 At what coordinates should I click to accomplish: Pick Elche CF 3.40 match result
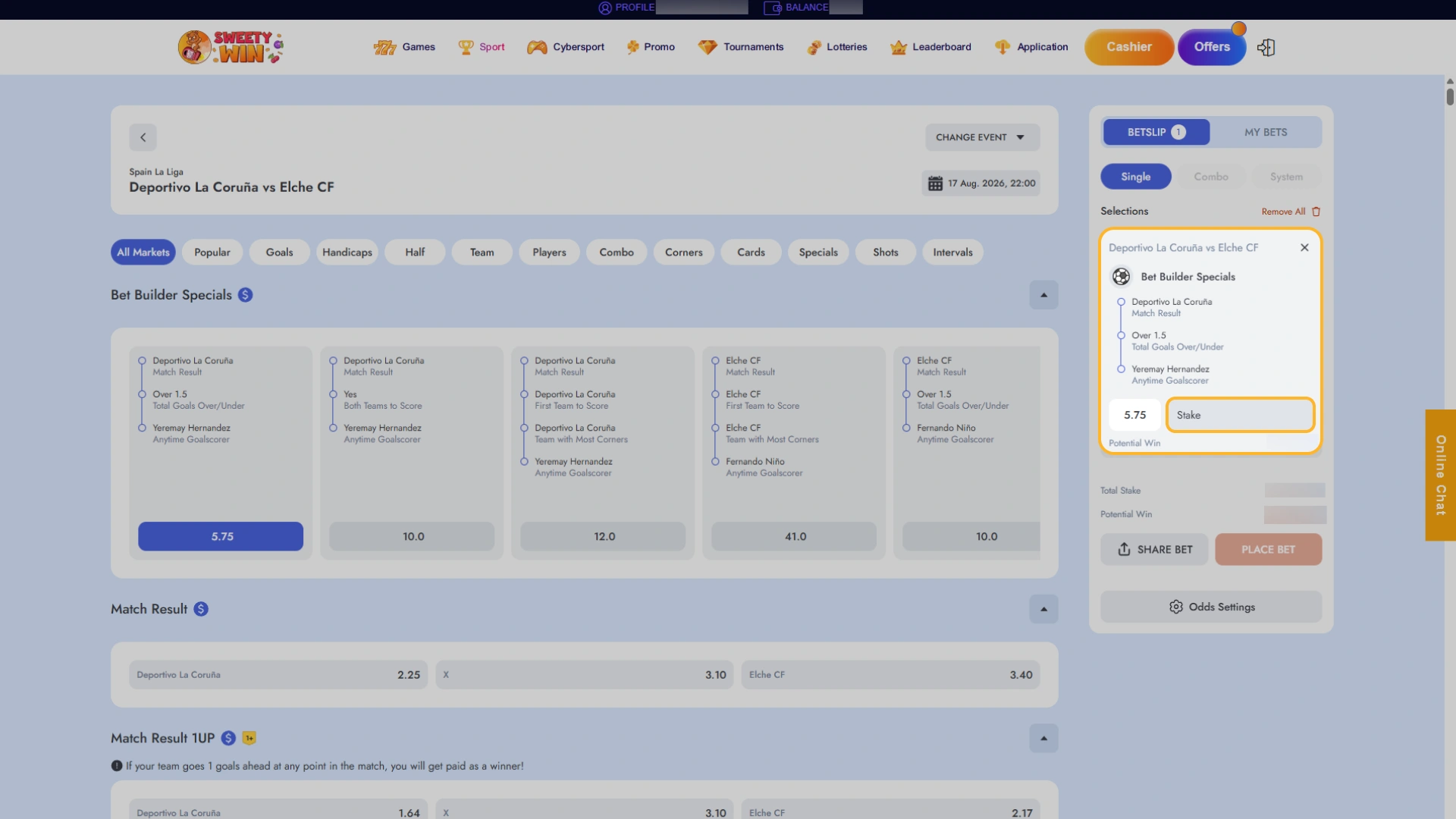pos(890,675)
